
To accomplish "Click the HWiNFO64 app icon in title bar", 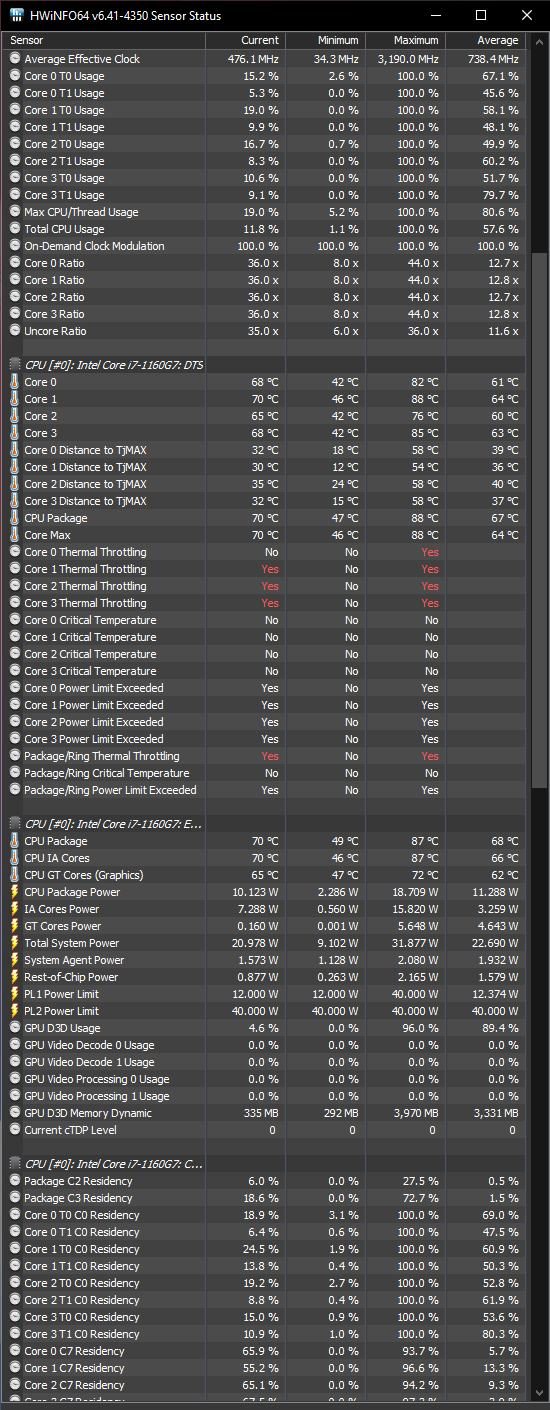I will point(15,15).
